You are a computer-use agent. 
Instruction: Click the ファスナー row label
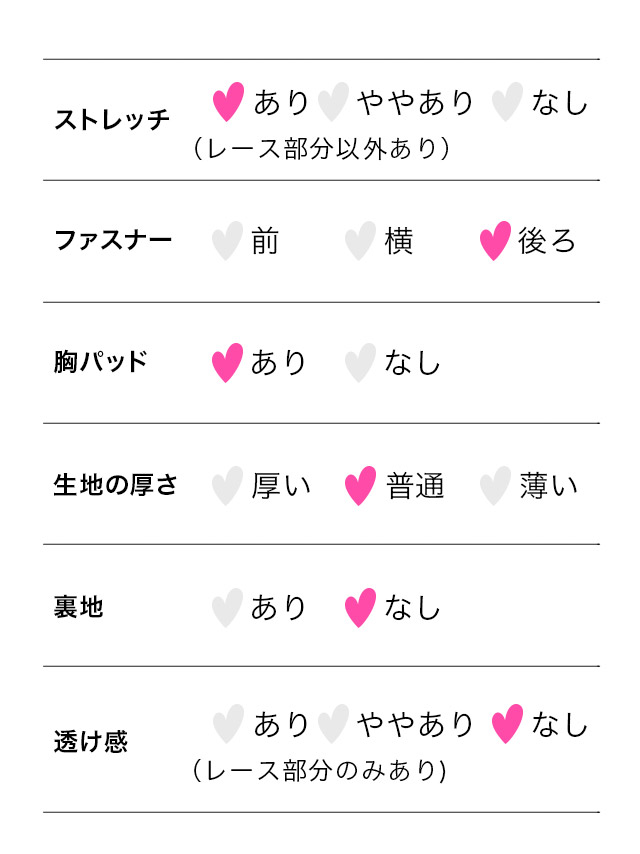click(x=113, y=240)
